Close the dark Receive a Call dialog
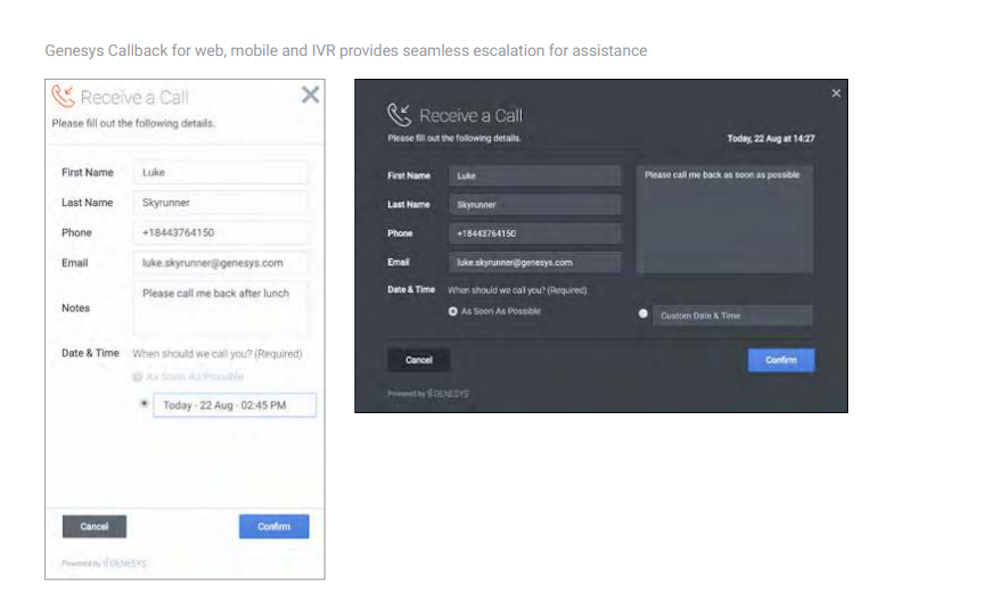This screenshot has height=599, width=1000. [835, 93]
